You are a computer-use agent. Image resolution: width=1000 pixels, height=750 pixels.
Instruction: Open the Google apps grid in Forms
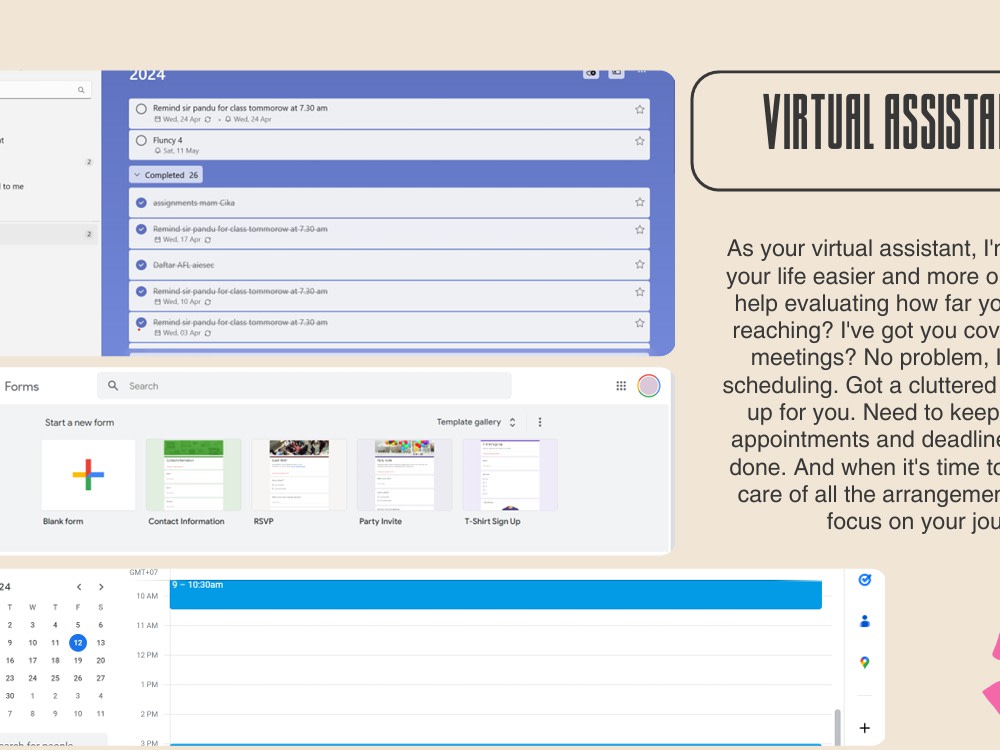pyautogui.click(x=621, y=386)
